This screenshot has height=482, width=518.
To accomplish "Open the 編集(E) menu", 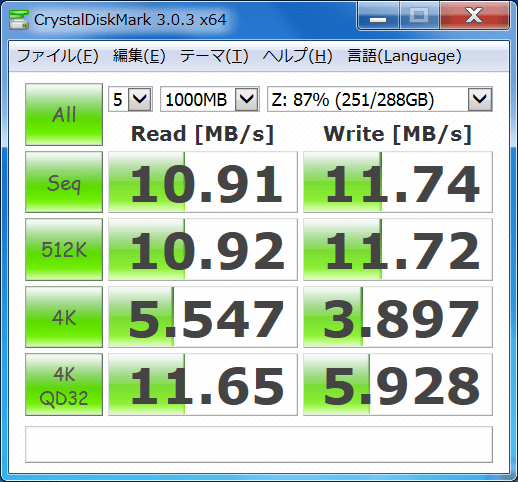I will (x=139, y=56).
